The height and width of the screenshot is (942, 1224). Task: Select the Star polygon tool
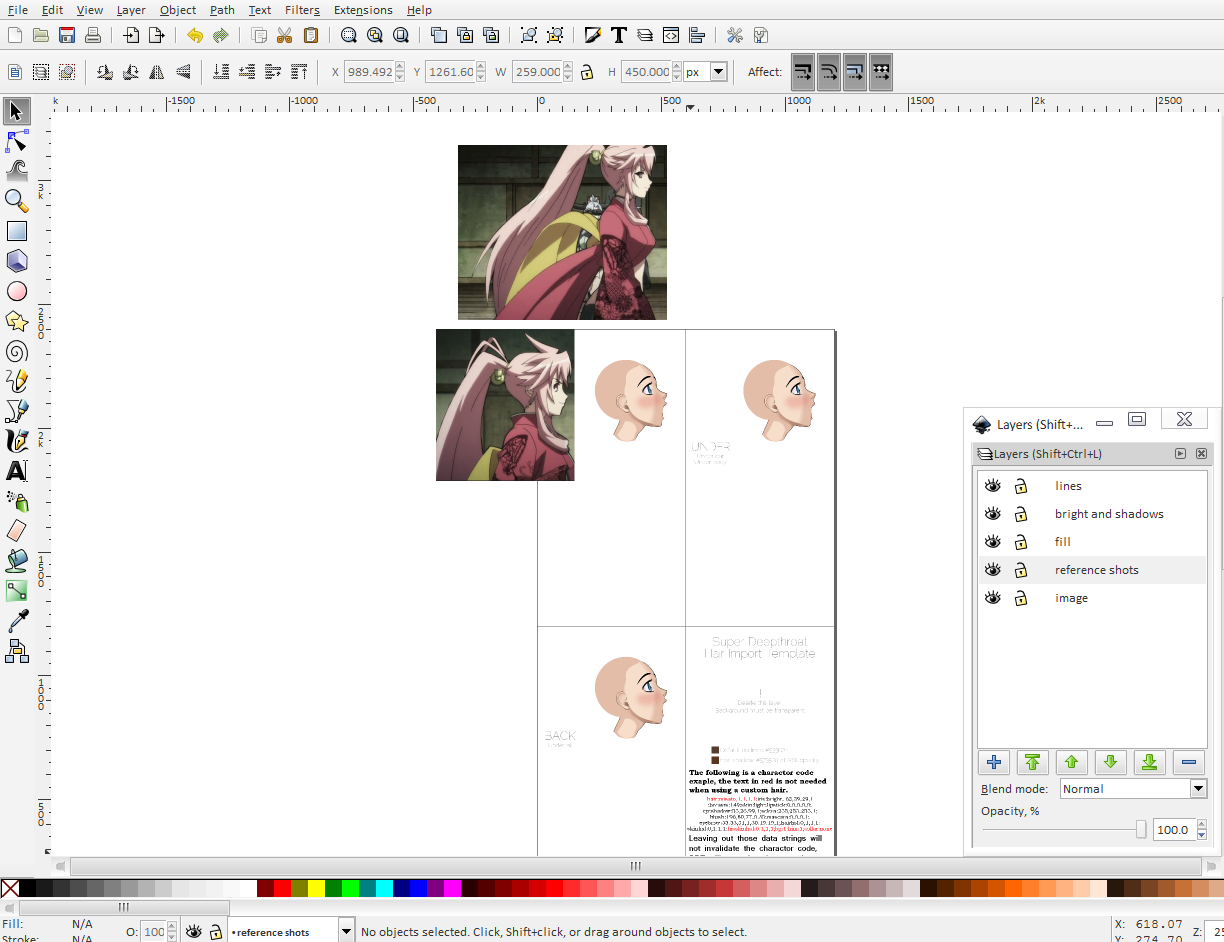(x=16, y=321)
